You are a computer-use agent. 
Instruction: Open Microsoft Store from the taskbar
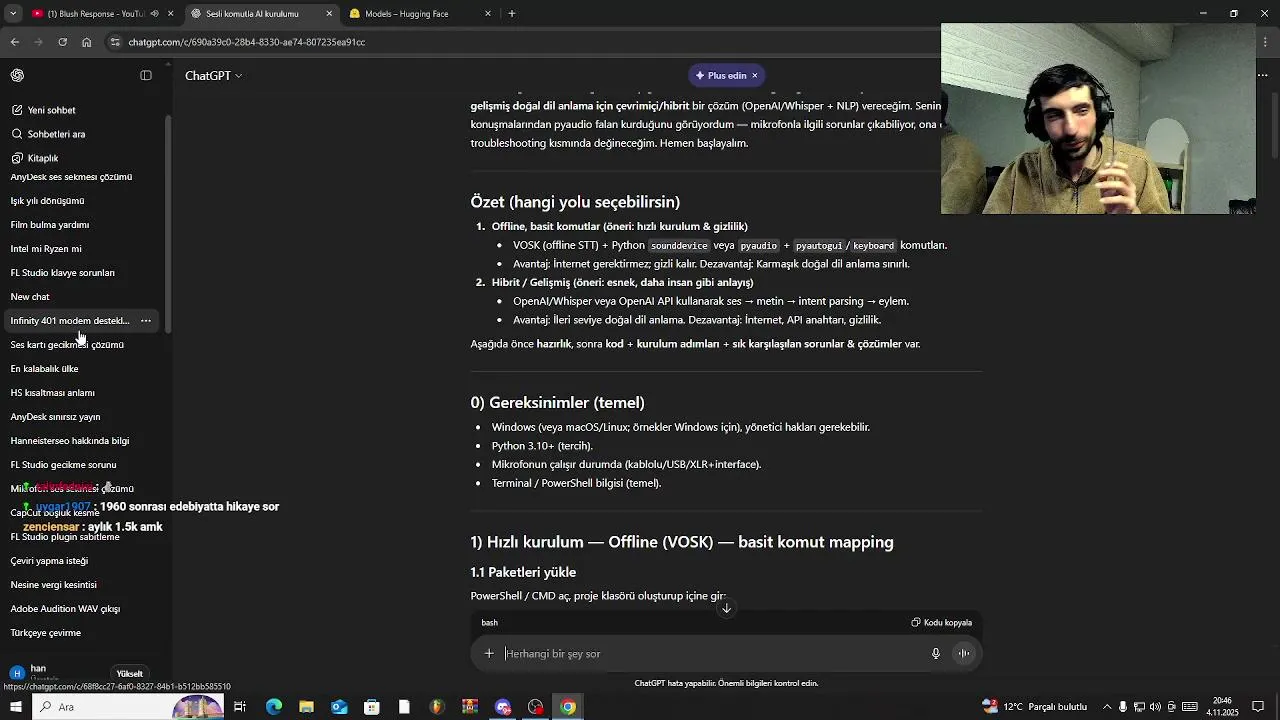(x=372, y=707)
